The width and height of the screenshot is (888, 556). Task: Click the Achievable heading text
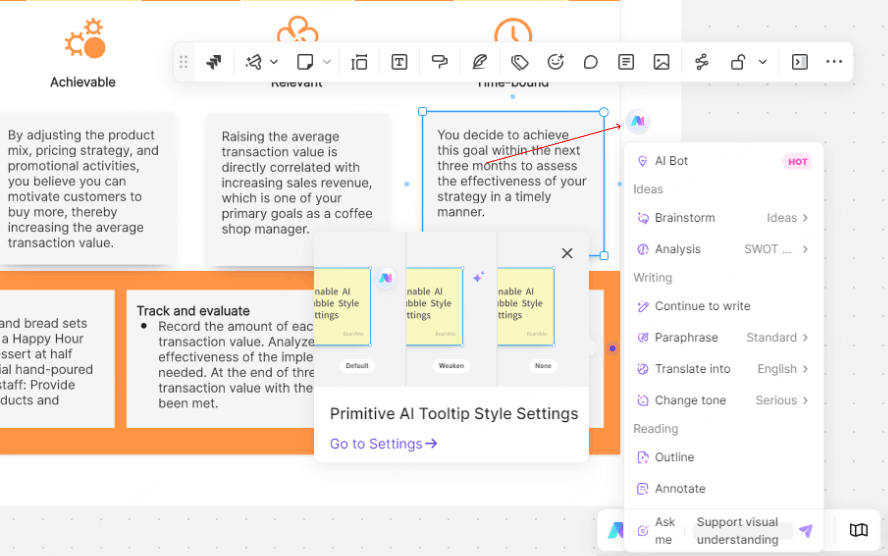pyautogui.click(x=83, y=82)
